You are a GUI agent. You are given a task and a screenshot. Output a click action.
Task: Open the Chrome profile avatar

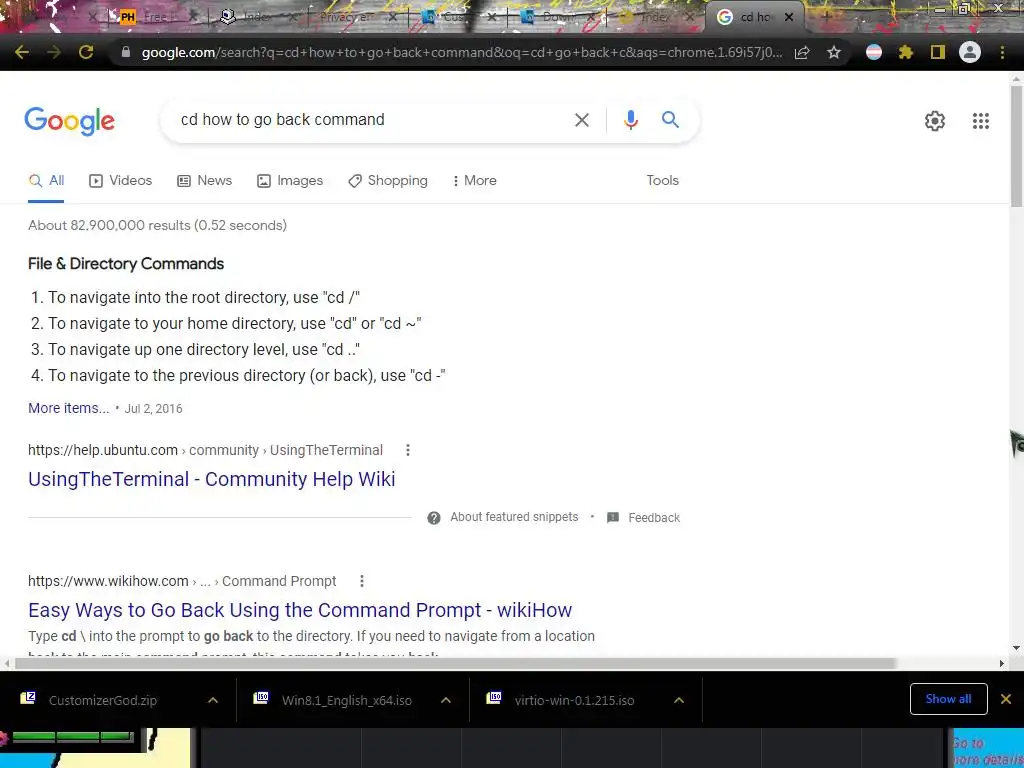coord(970,52)
